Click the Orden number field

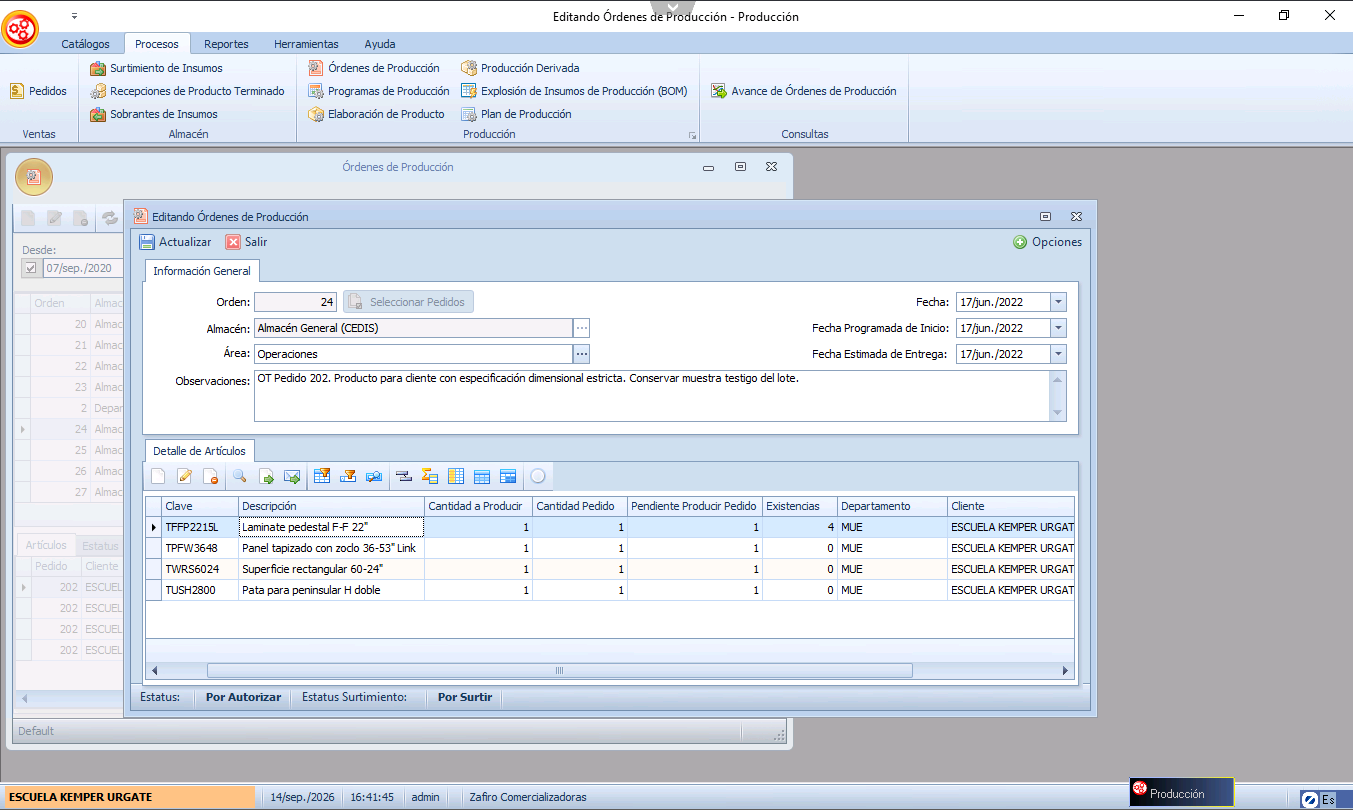click(295, 302)
